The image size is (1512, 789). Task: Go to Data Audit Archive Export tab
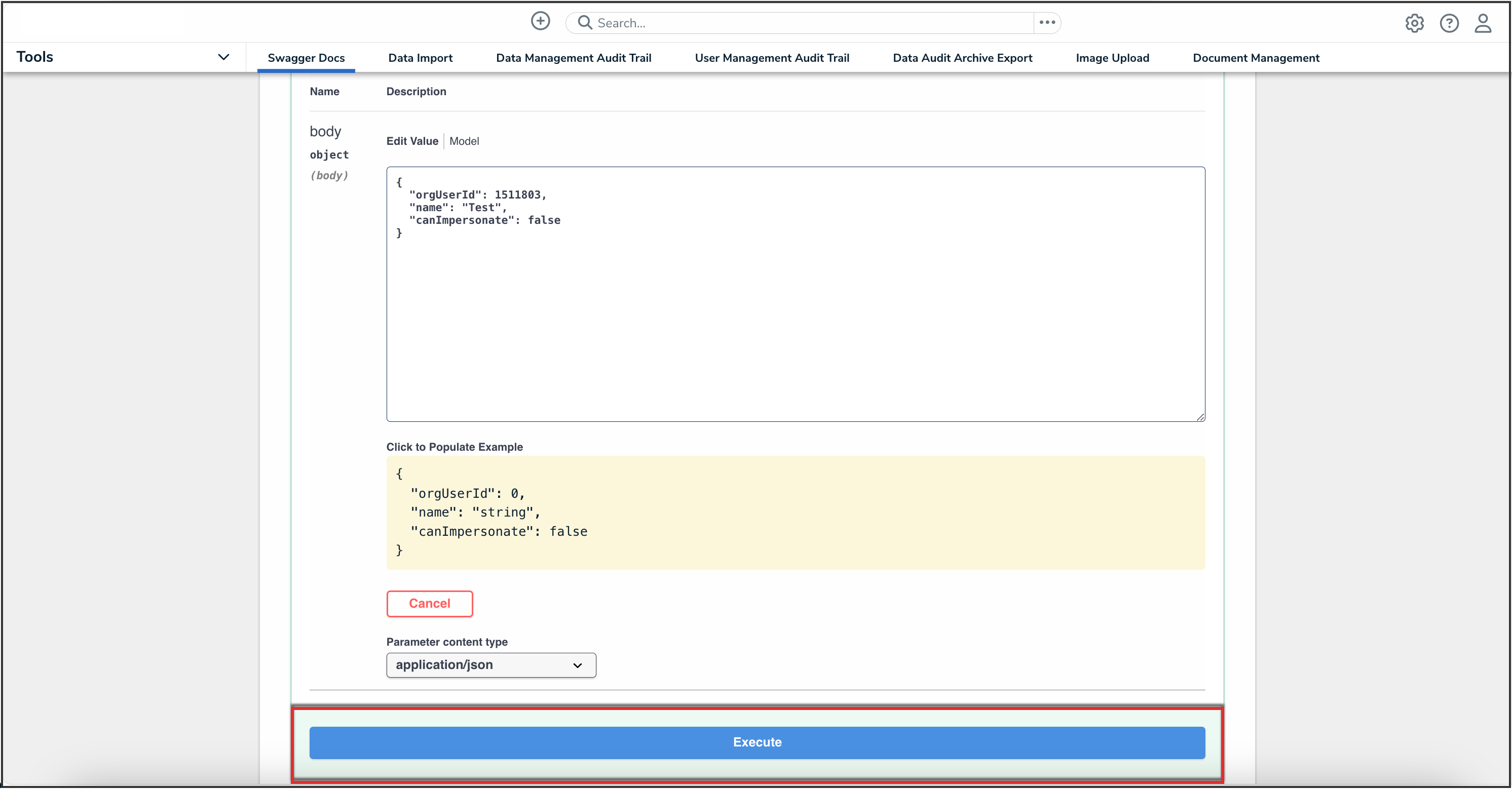coord(962,58)
